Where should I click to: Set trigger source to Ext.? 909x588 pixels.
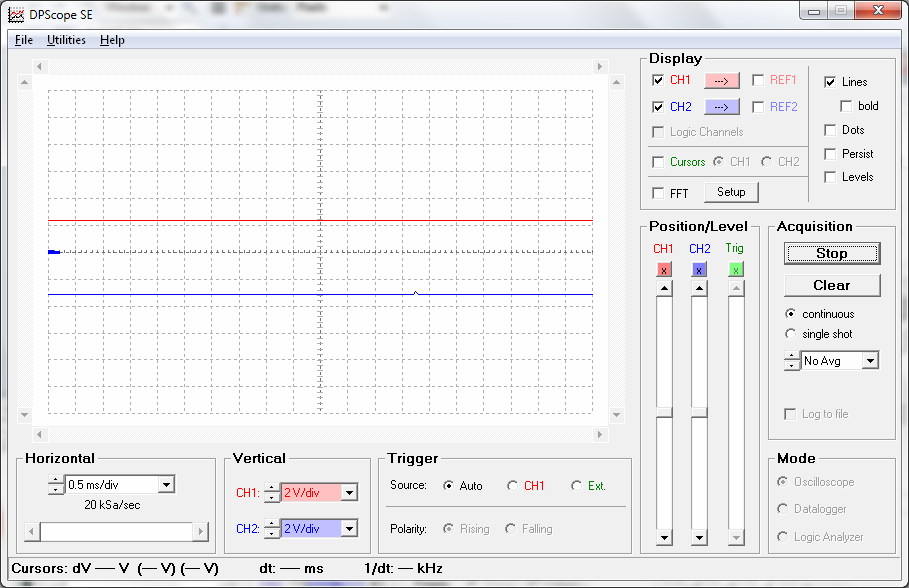(x=576, y=486)
